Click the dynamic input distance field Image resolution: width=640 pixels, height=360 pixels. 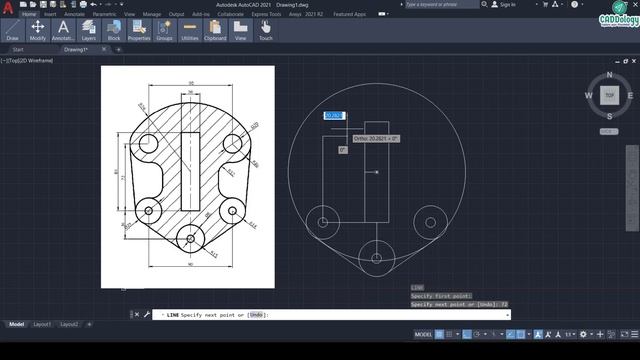click(335, 116)
